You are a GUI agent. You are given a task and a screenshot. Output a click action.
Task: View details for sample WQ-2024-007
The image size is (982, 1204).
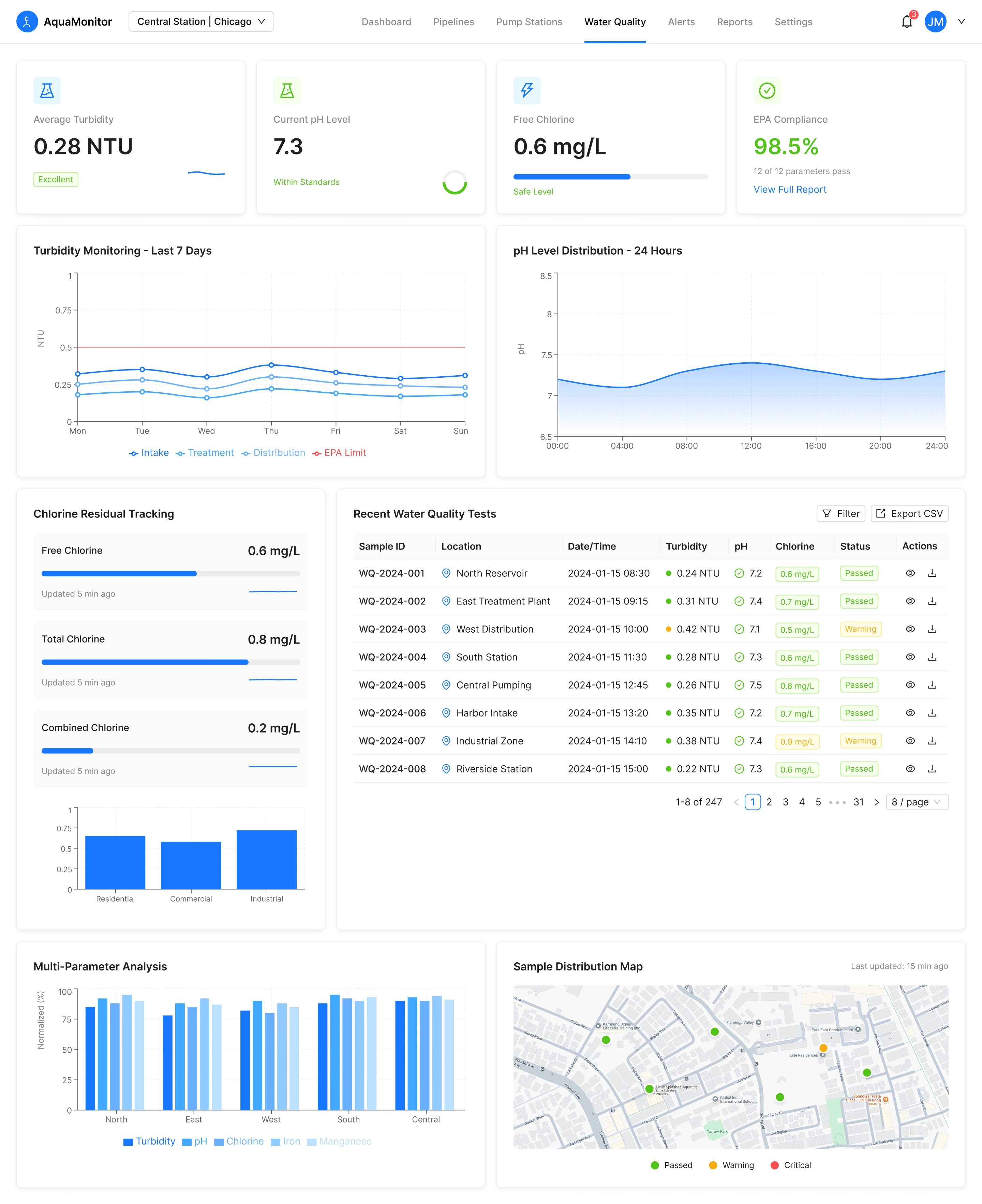click(910, 741)
